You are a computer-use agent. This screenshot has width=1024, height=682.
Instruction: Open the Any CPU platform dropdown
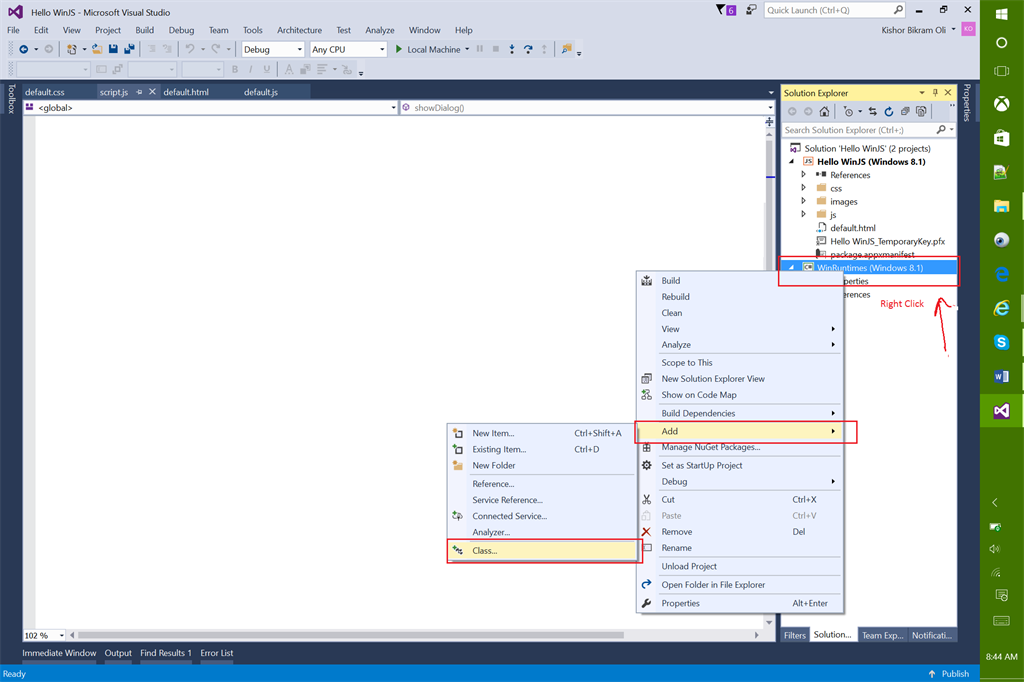[347, 49]
